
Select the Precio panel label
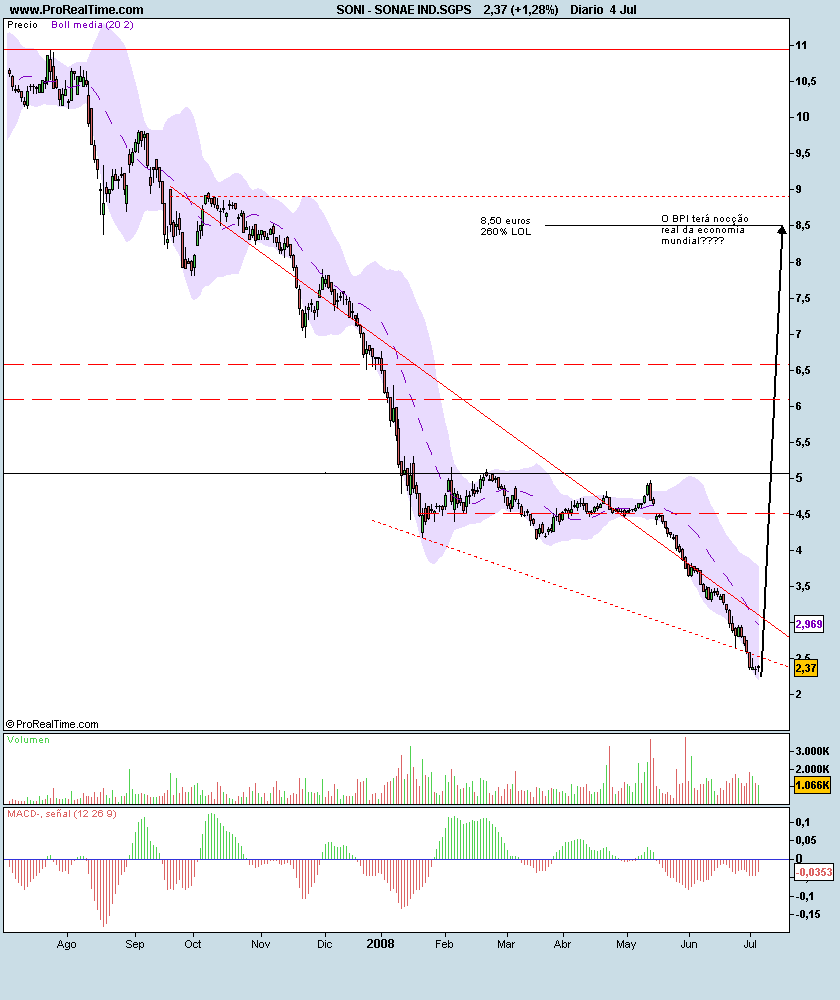tap(22, 25)
